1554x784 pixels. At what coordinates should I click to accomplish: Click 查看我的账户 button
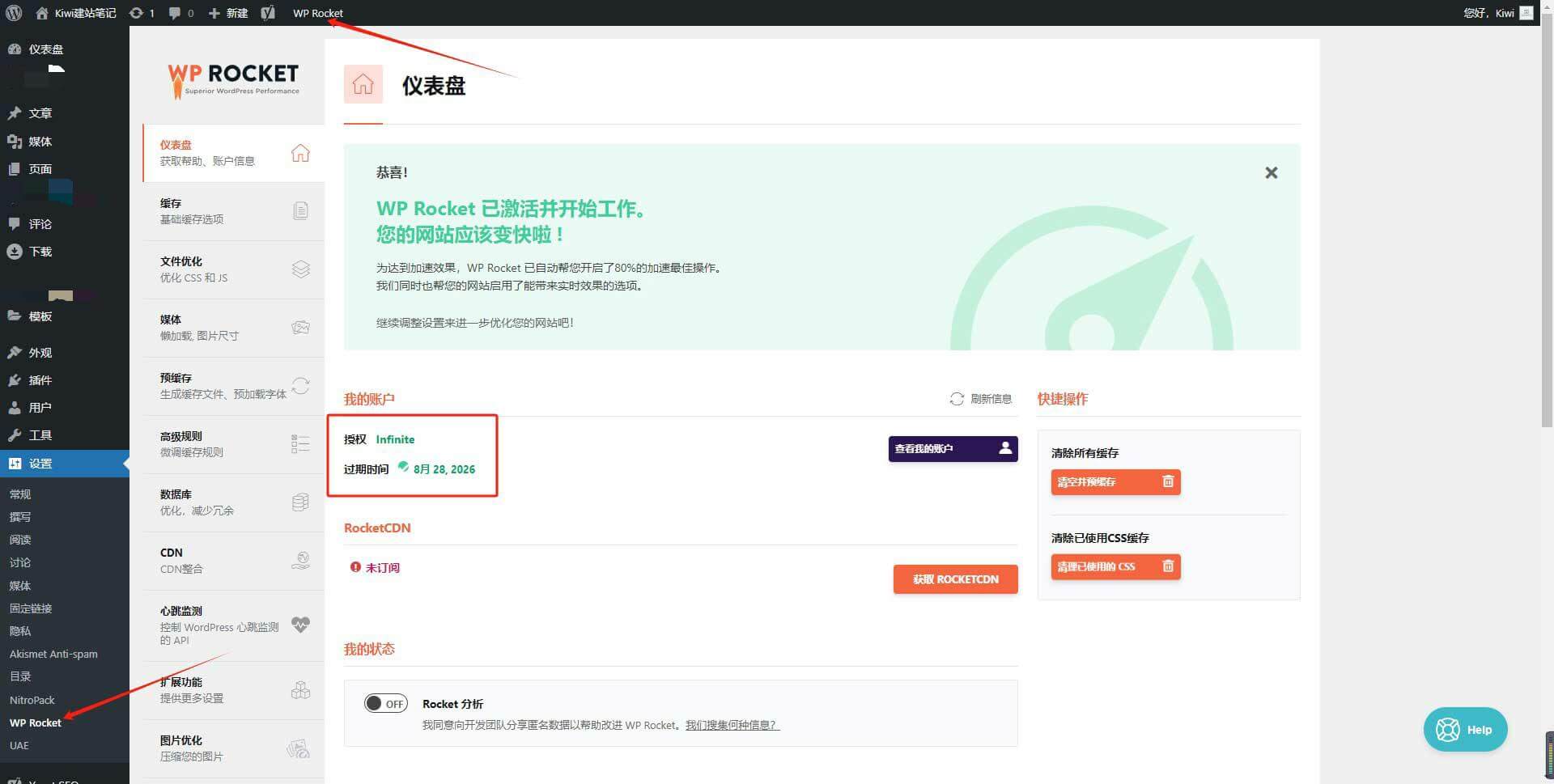click(x=953, y=448)
